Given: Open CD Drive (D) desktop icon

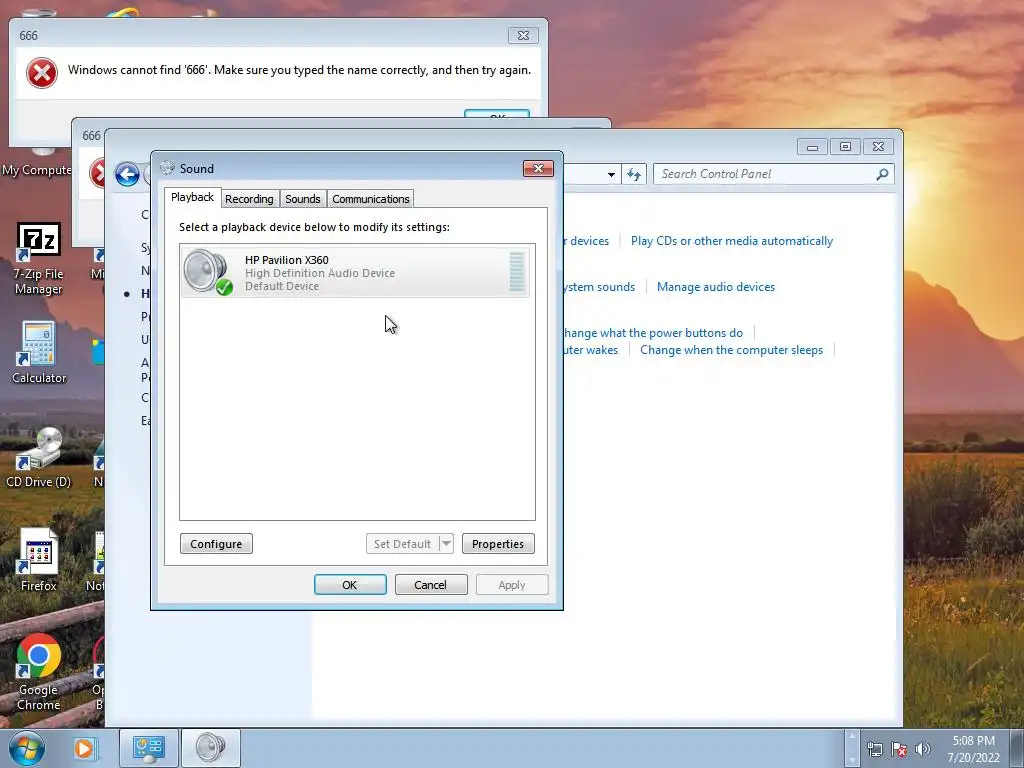Looking at the screenshot, I should [x=39, y=457].
